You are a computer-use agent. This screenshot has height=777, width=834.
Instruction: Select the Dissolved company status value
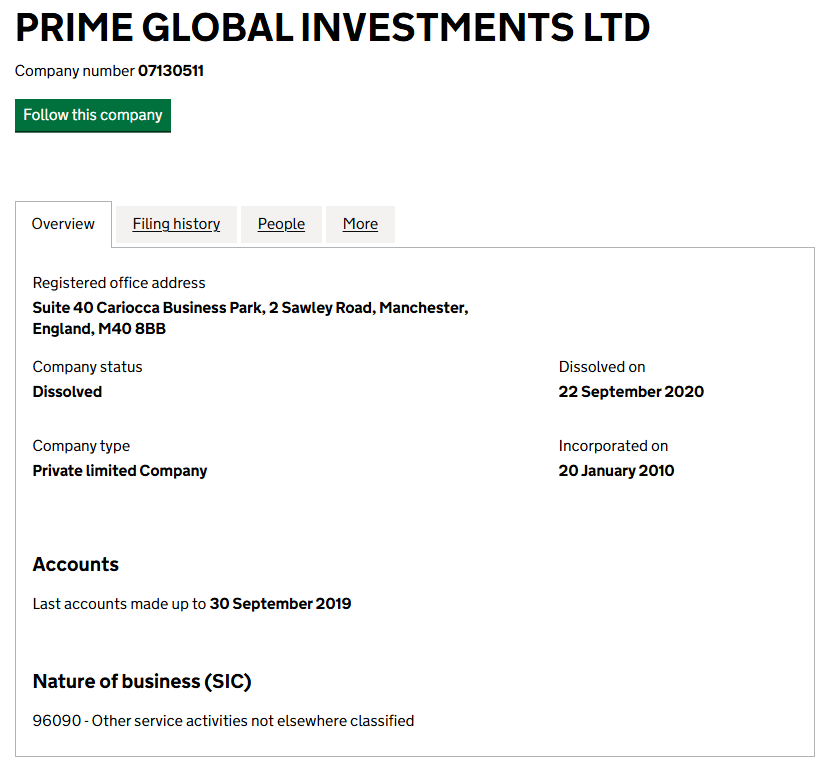(67, 391)
